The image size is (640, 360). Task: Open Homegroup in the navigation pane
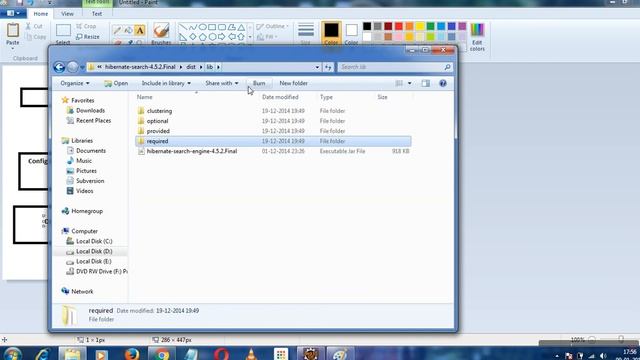coord(87,211)
